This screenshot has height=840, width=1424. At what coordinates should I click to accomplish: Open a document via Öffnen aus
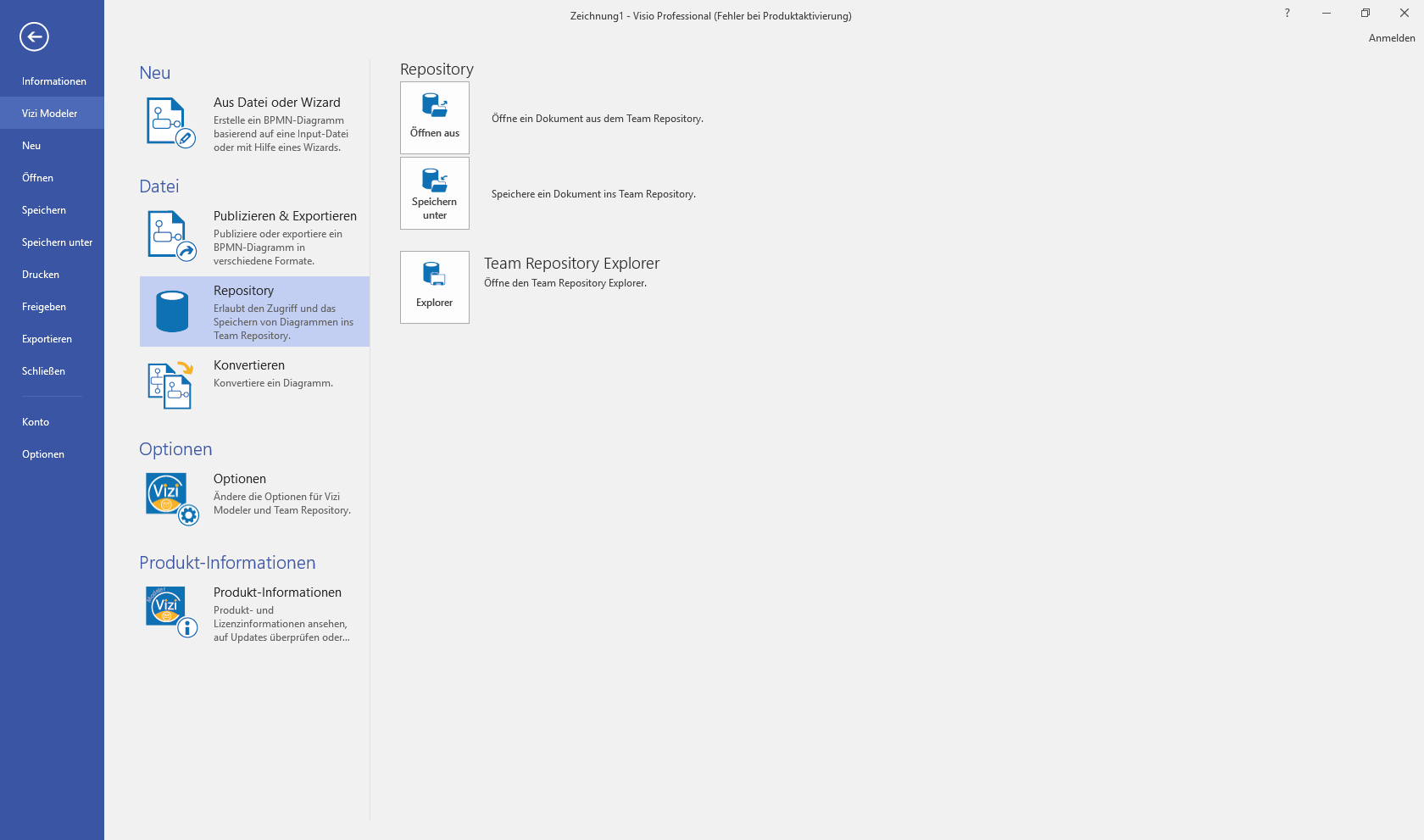coord(435,118)
